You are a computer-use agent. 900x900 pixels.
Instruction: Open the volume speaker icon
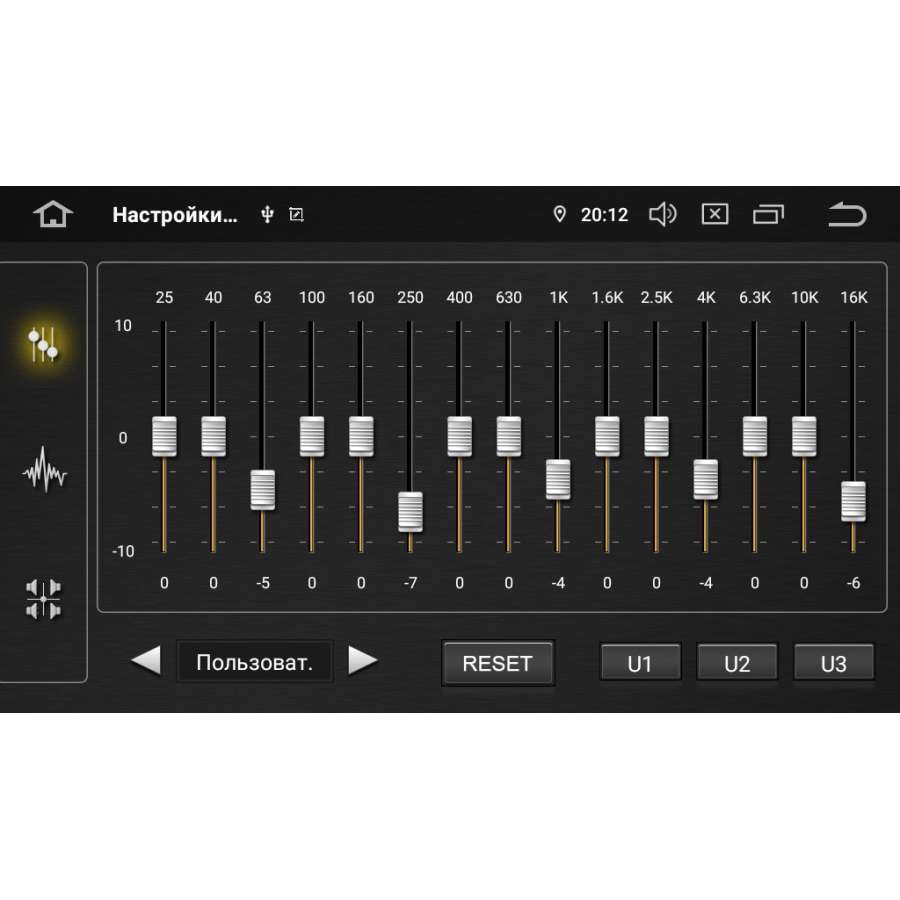click(663, 215)
